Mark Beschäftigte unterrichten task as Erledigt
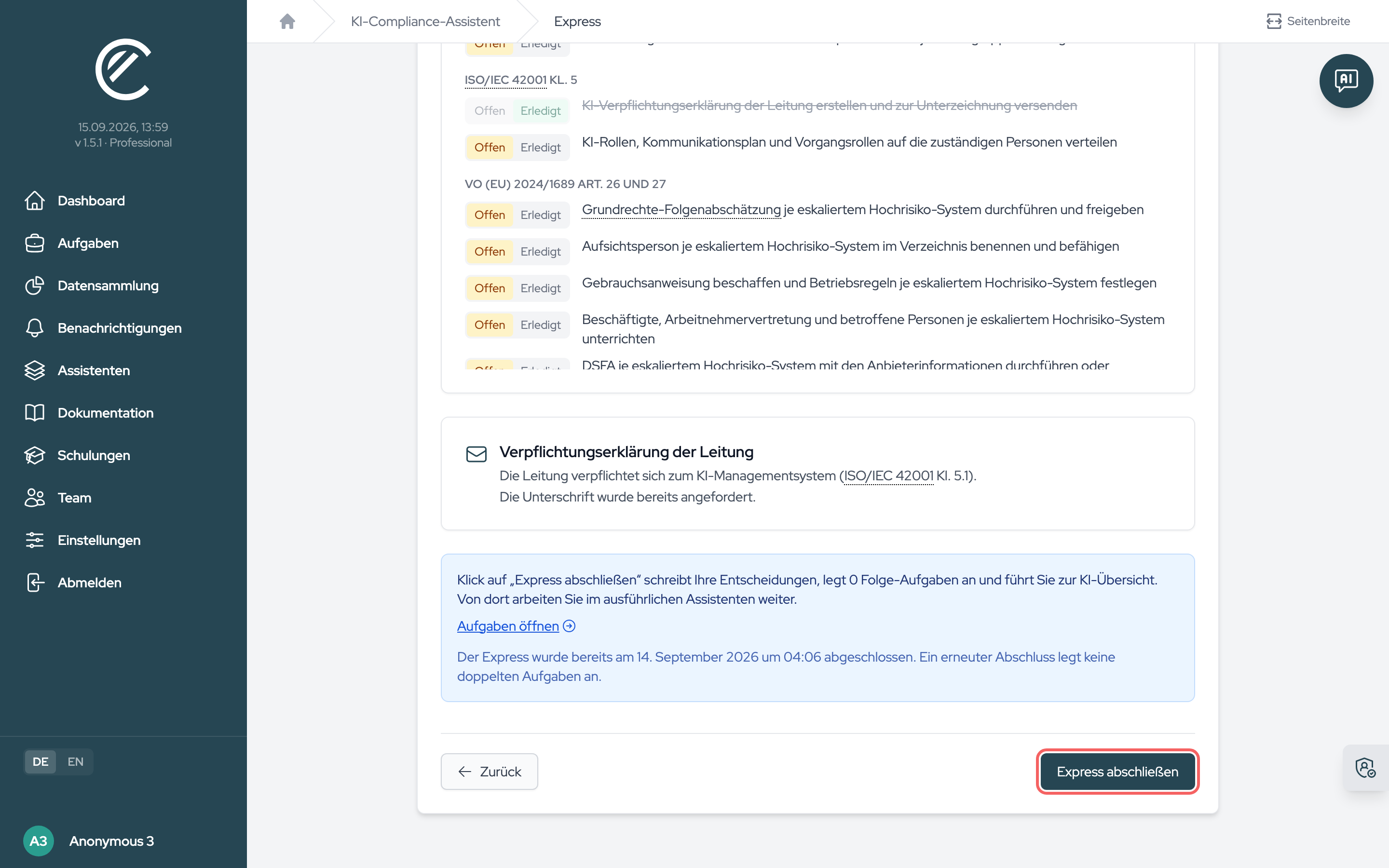The width and height of the screenshot is (1389, 868). click(x=540, y=325)
